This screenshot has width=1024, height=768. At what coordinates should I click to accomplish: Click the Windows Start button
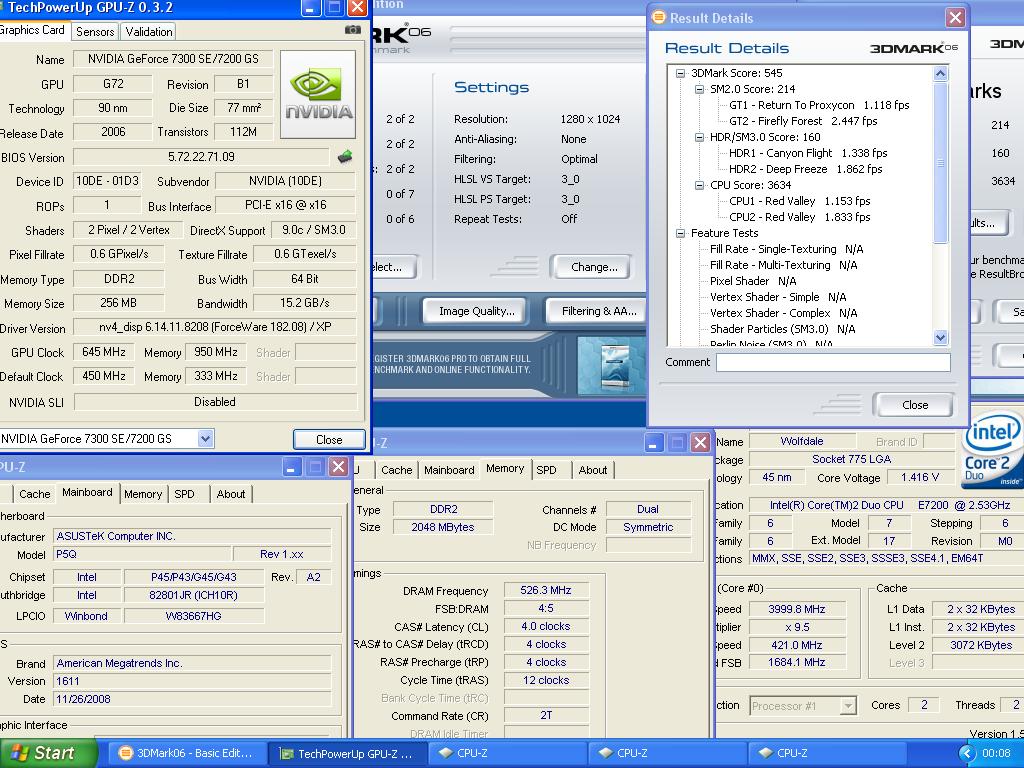47,753
